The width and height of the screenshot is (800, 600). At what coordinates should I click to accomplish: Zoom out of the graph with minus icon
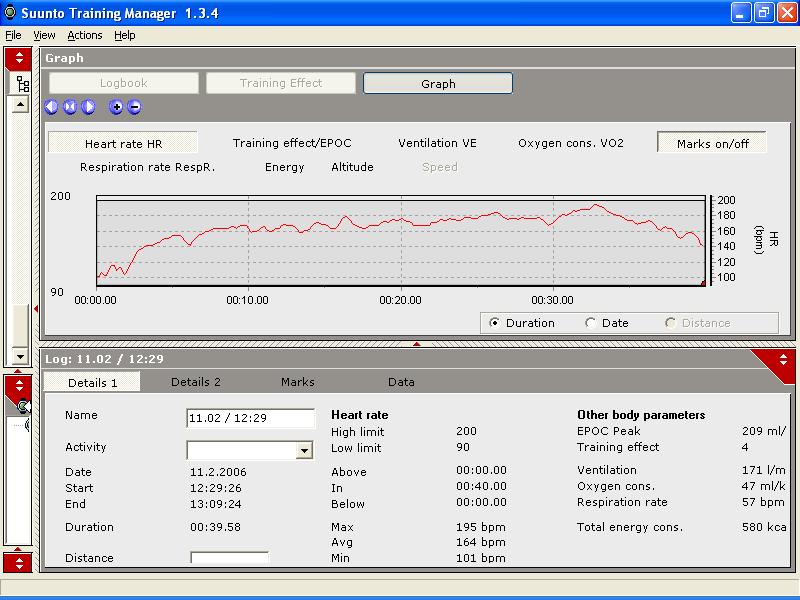(x=134, y=107)
